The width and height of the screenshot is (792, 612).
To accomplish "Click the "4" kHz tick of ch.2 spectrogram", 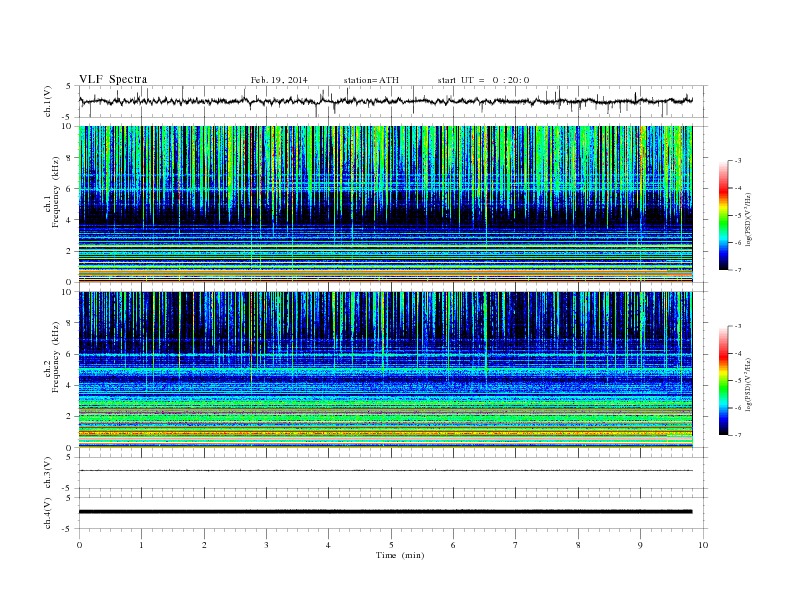I will (x=69, y=386).
